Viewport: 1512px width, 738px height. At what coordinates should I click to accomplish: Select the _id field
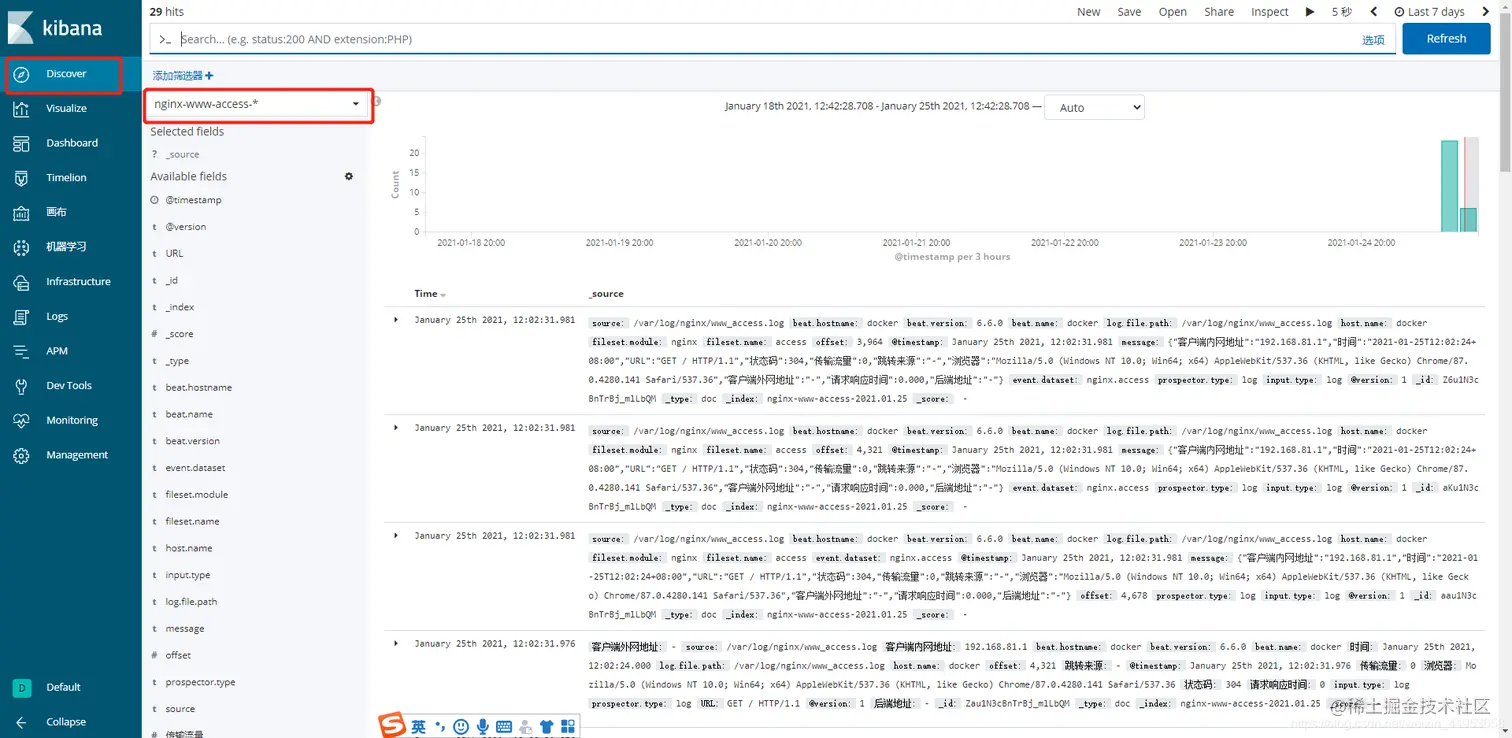click(171, 281)
